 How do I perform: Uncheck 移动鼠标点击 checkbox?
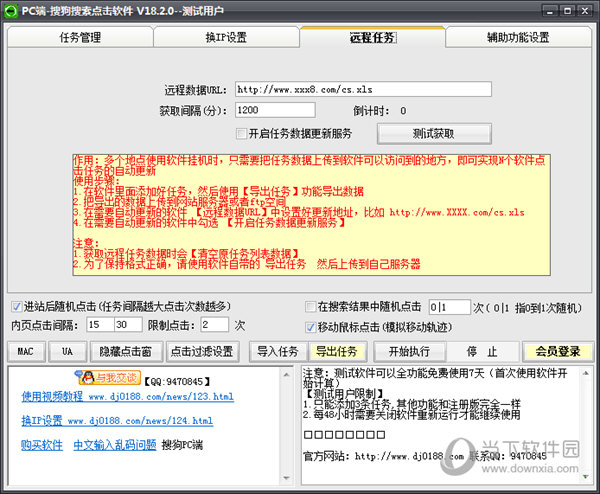[310, 326]
